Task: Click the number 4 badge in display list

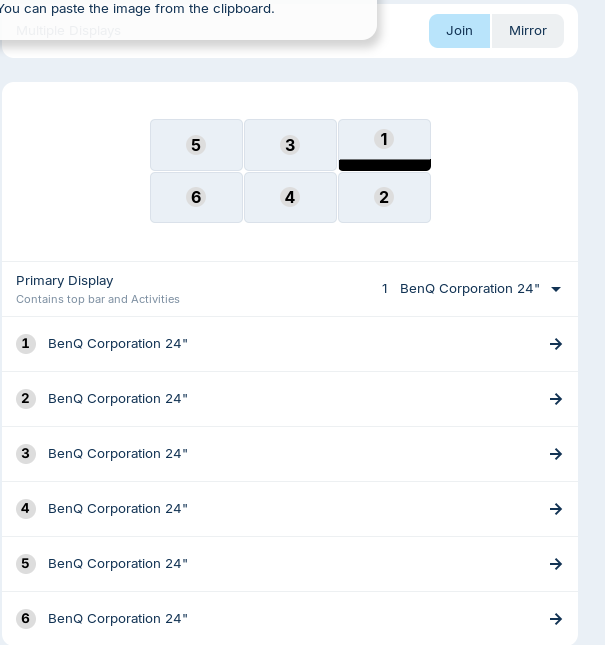Action: [x=26, y=509]
